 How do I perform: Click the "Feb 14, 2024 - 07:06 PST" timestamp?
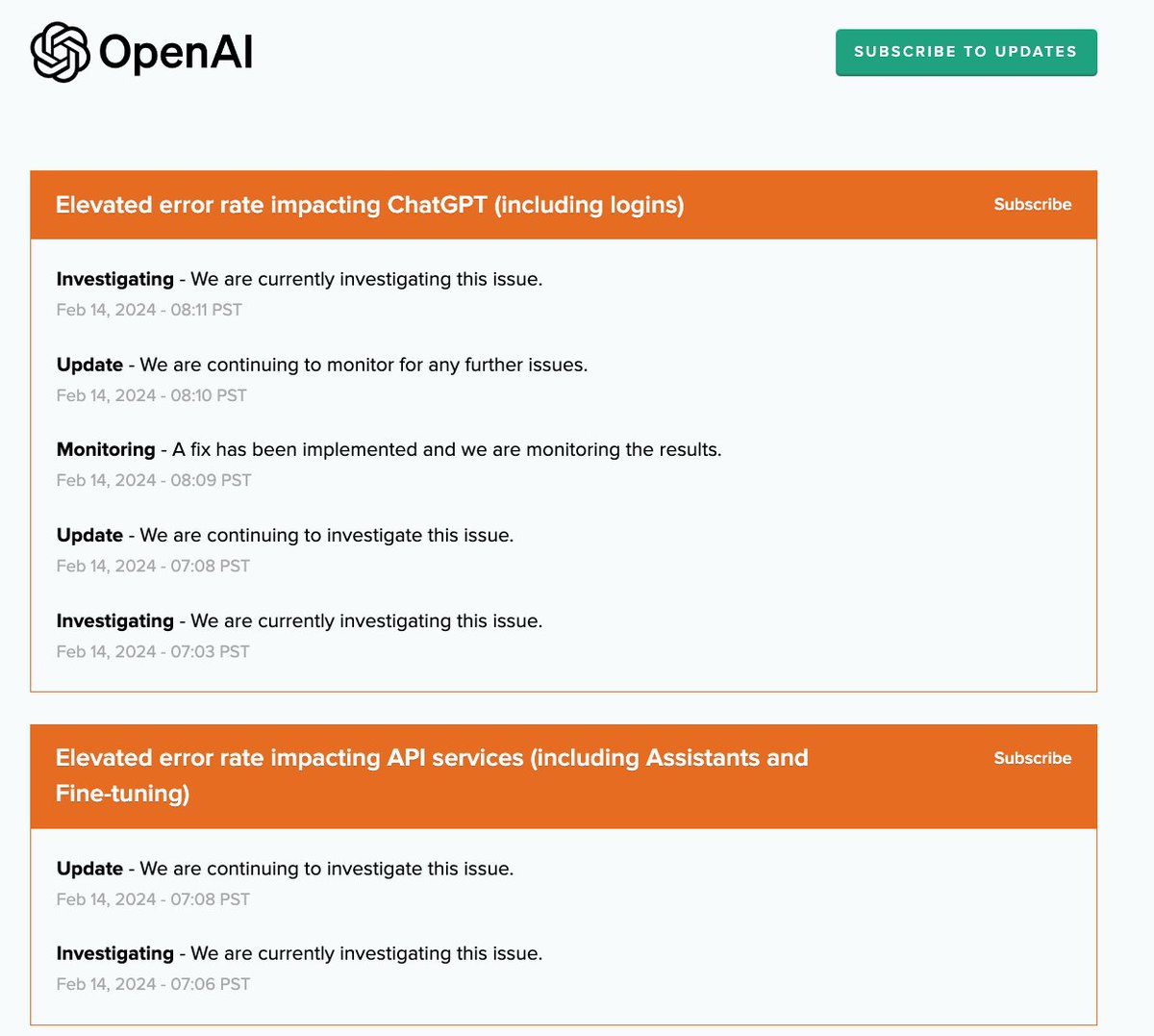coord(153,984)
